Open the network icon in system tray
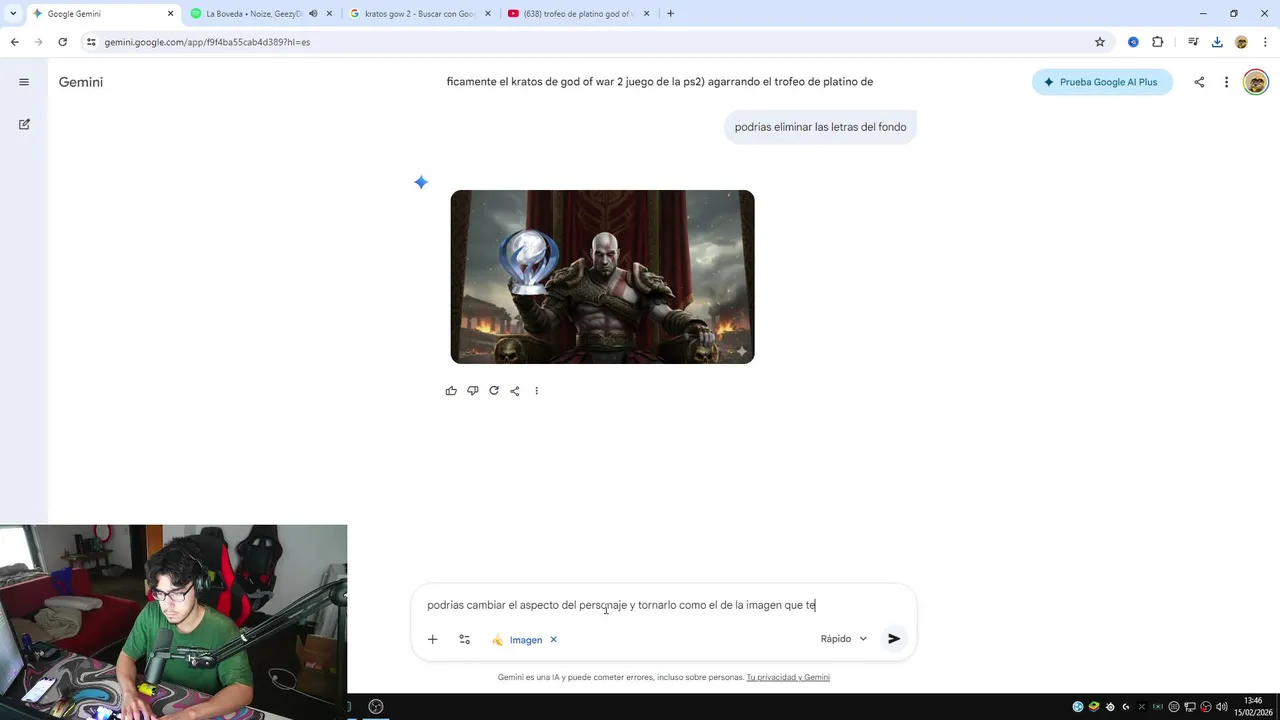This screenshot has width=1280, height=720. point(1190,707)
